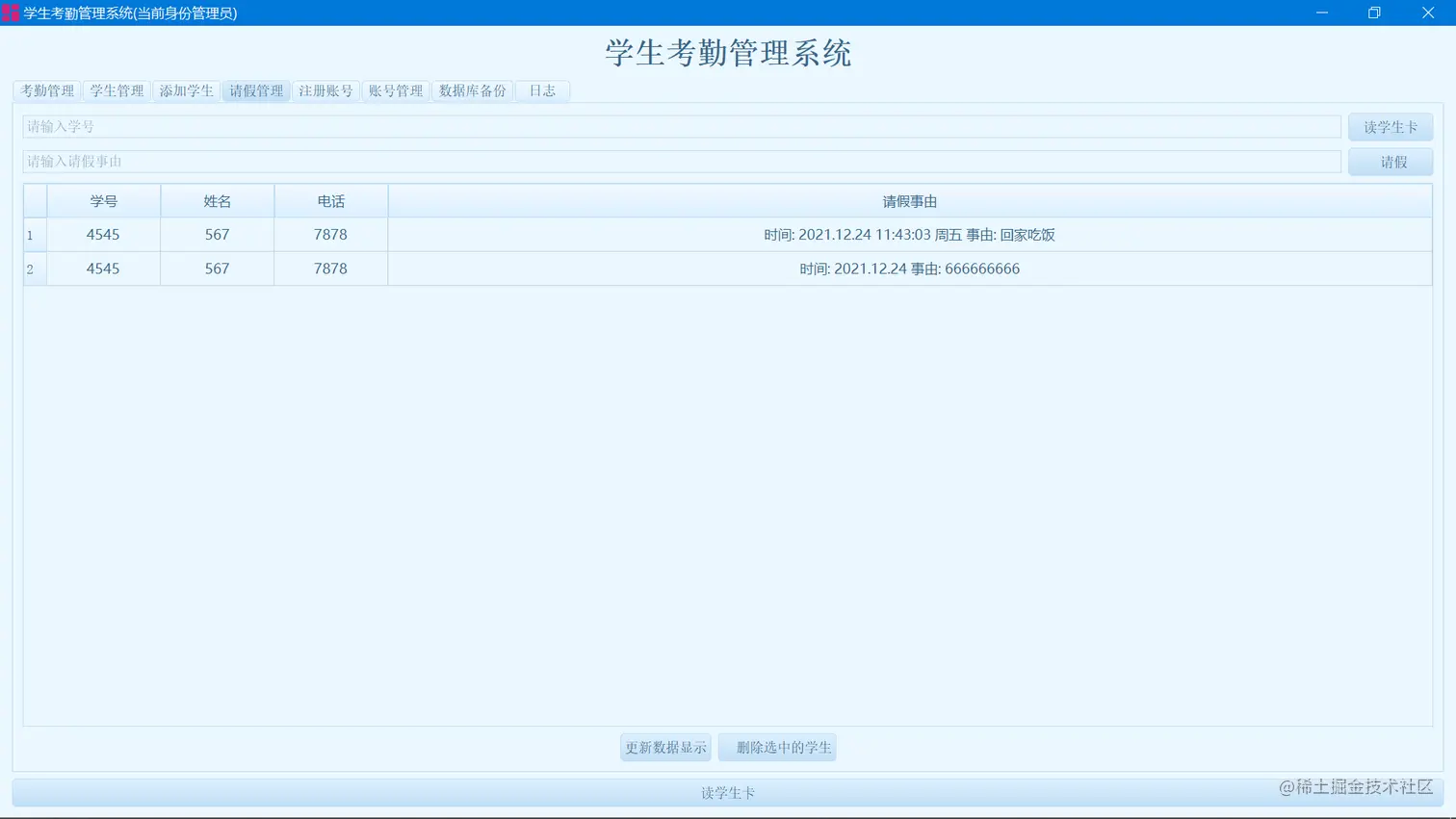The width and height of the screenshot is (1456, 819).
Task: Open the 数据库备份 tab
Action: coord(472,90)
